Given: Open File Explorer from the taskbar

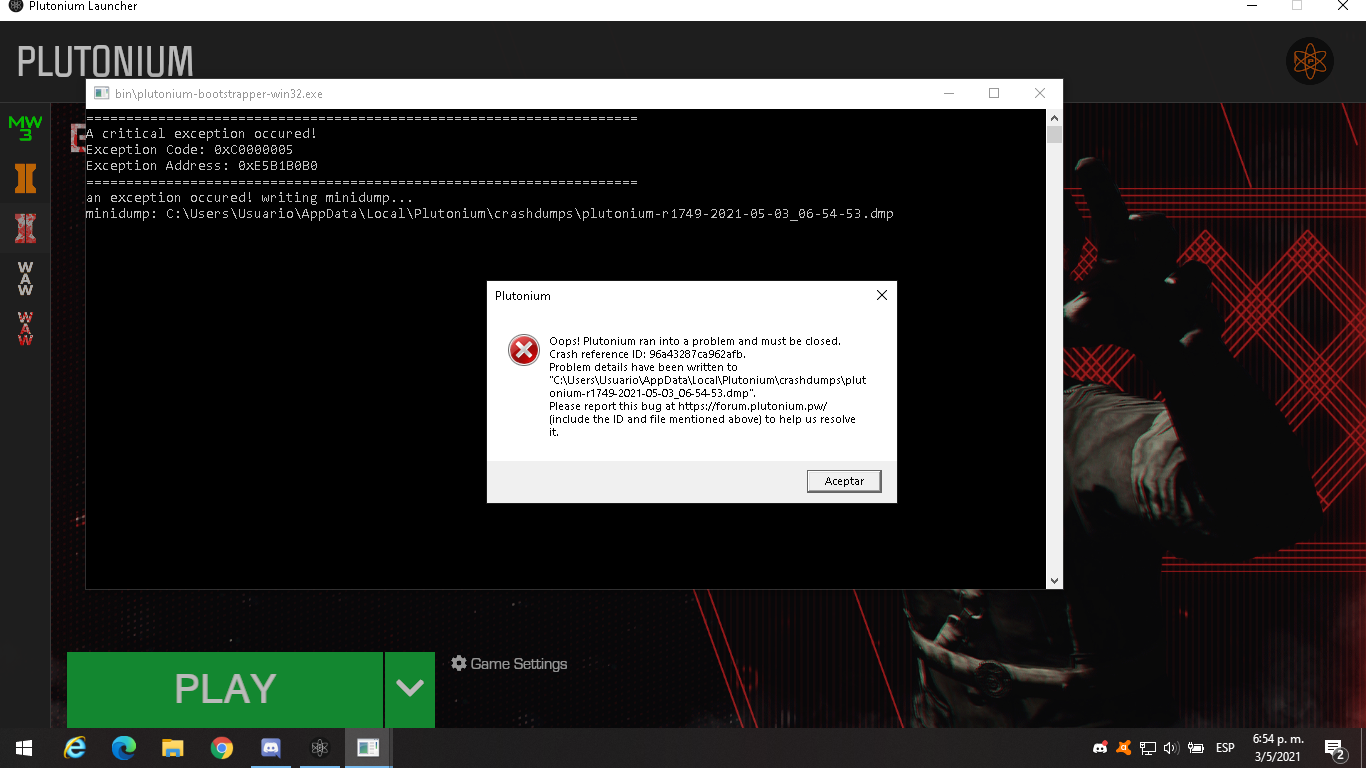Looking at the screenshot, I should (x=173, y=748).
